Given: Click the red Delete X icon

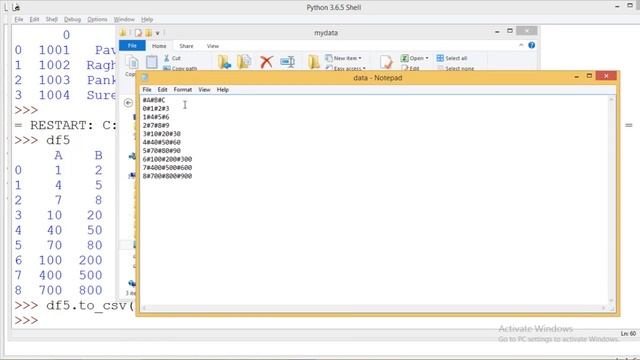Looking at the screenshot, I should tap(267, 62).
